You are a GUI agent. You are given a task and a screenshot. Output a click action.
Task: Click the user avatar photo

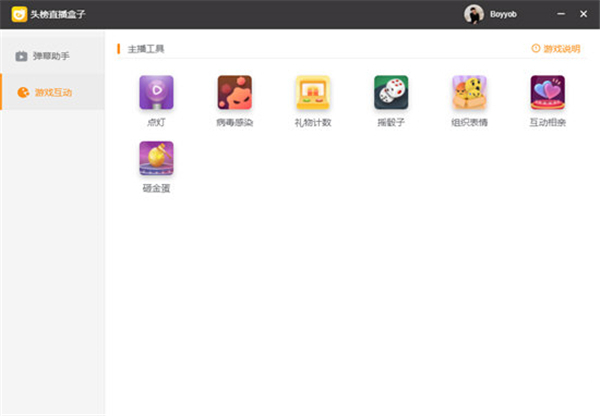(474, 14)
